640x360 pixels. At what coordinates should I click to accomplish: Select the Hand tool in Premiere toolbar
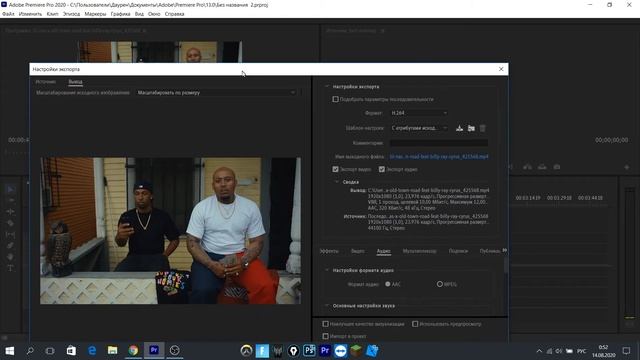point(11,257)
